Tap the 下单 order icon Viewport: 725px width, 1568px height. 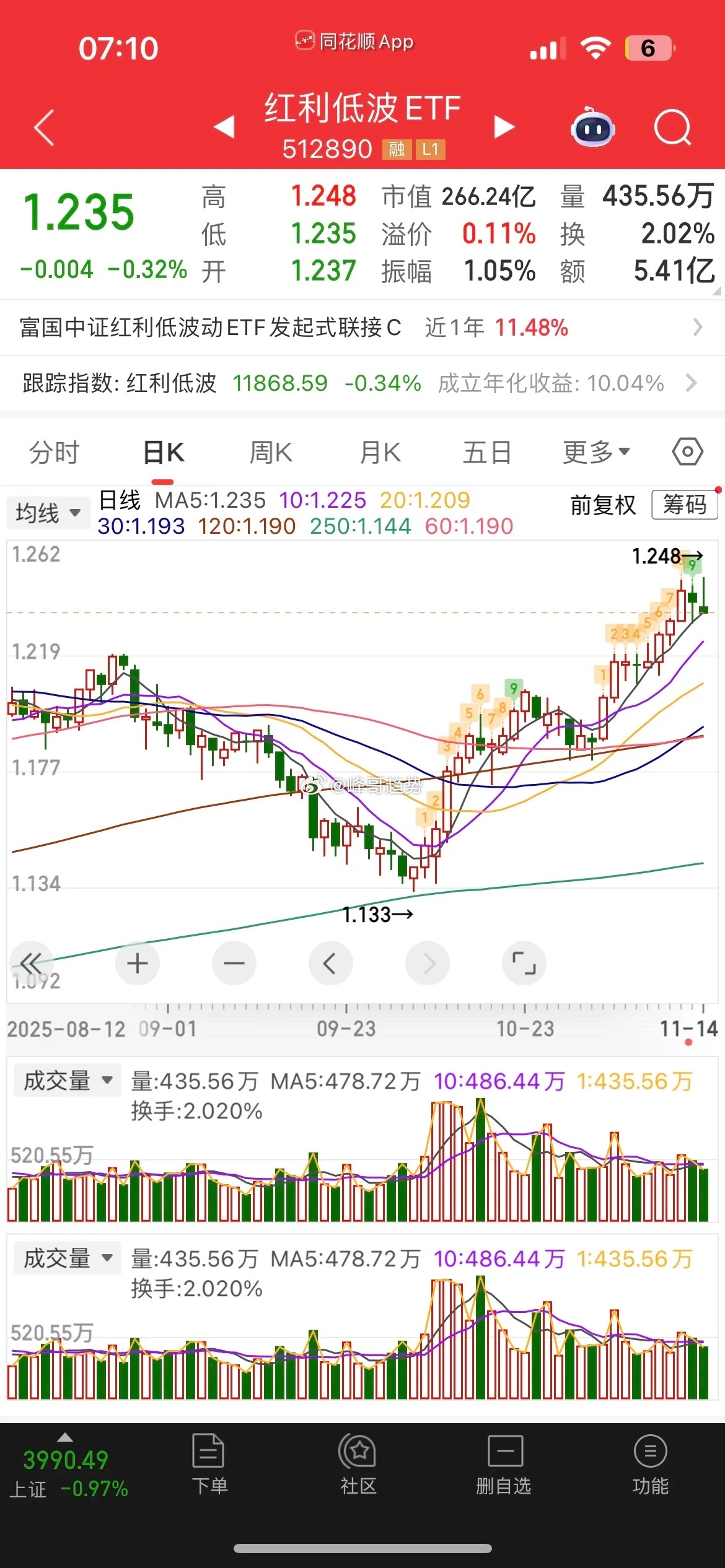click(x=209, y=1465)
